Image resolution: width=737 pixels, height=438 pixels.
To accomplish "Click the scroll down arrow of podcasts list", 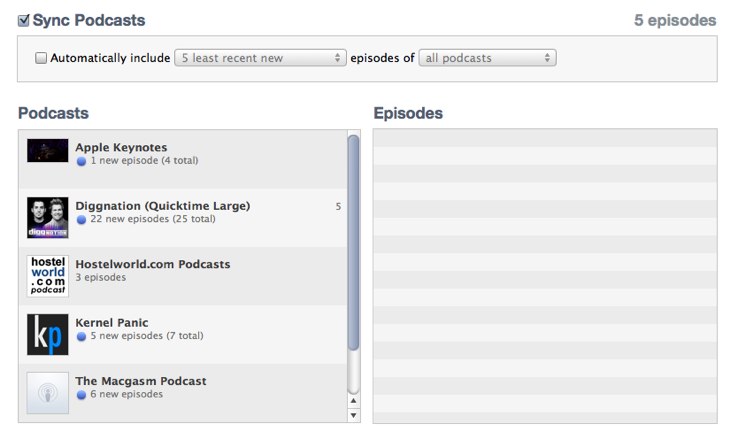I will 353,415.
